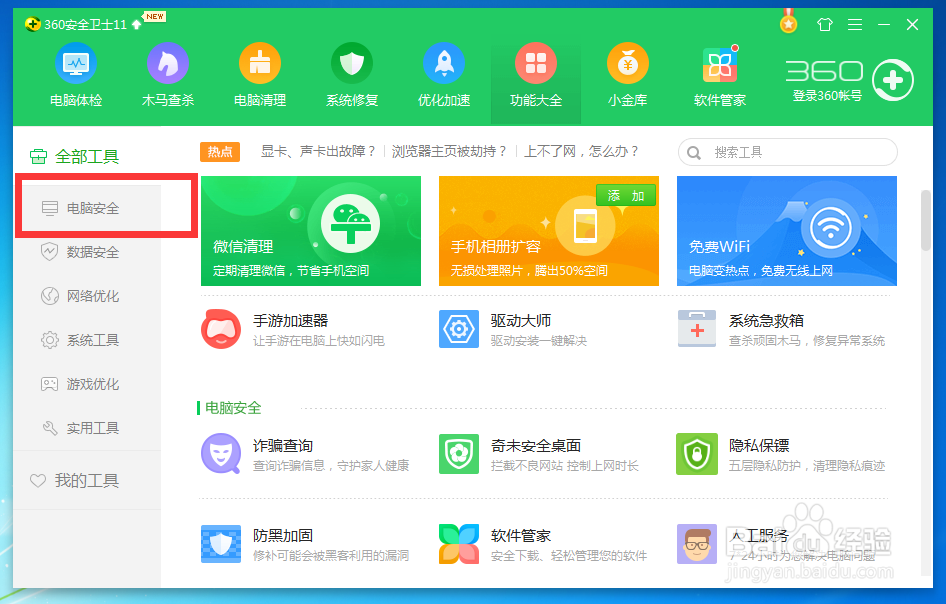The height and width of the screenshot is (604, 946).
Task: Open the 手机相册扩容 banner
Action: tap(548, 230)
